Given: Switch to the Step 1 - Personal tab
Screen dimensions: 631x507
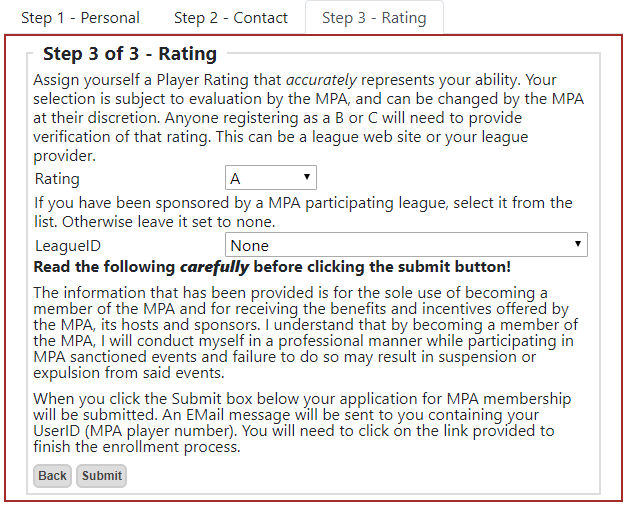Looking at the screenshot, I should pyautogui.click(x=80, y=18).
